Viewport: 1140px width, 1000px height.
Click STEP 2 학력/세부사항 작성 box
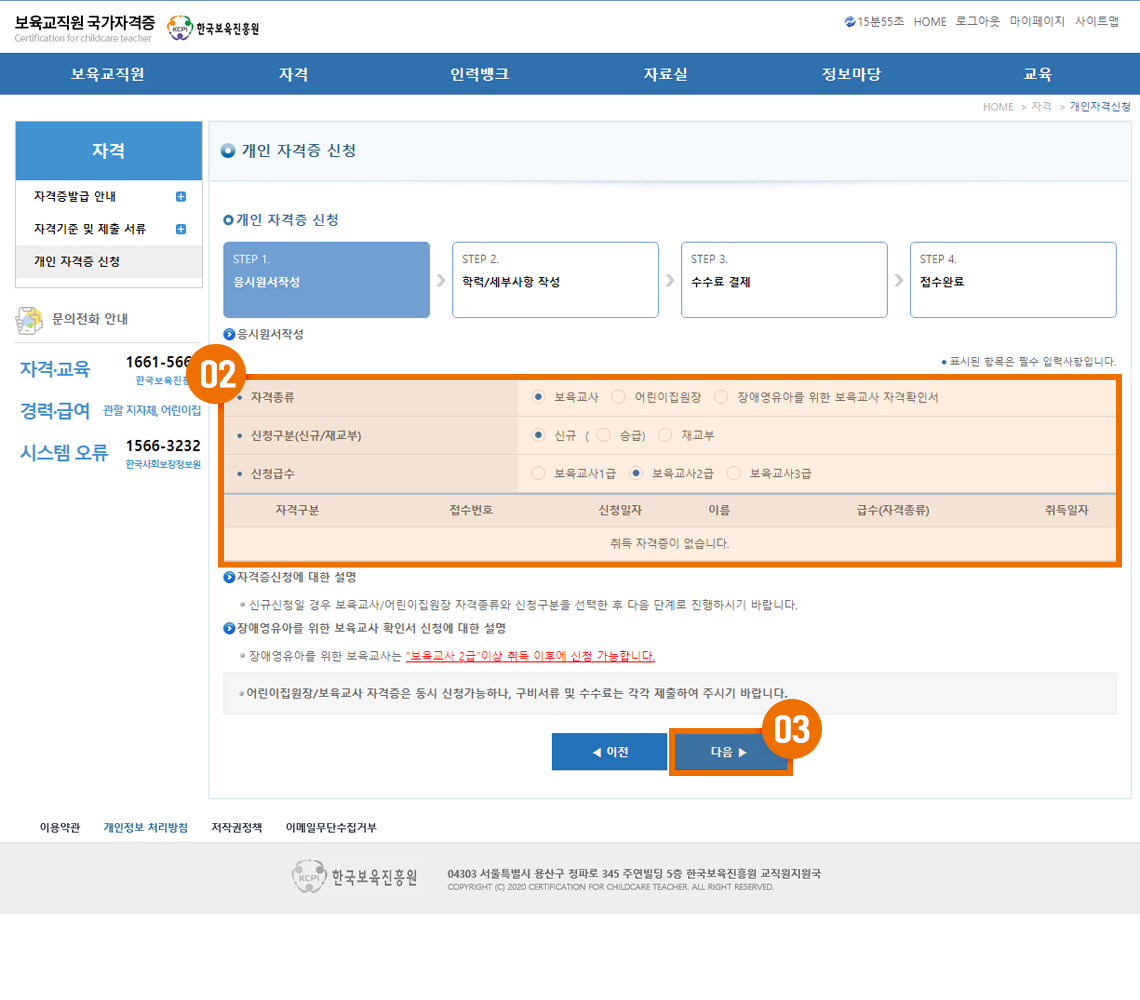[555, 280]
